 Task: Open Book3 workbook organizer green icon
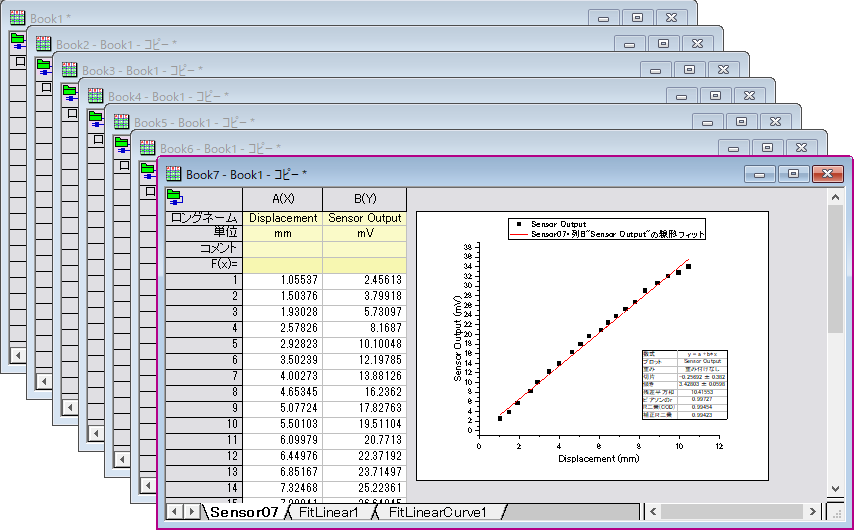tap(70, 93)
